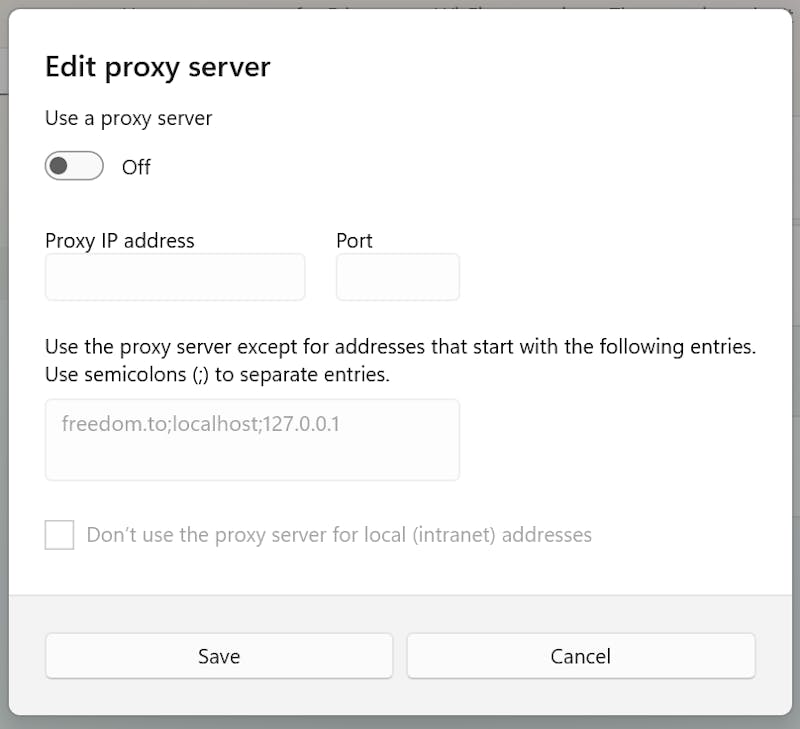The height and width of the screenshot is (729, 800).
Task: Click the proxy exceptions text area
Action: point(252,440)
